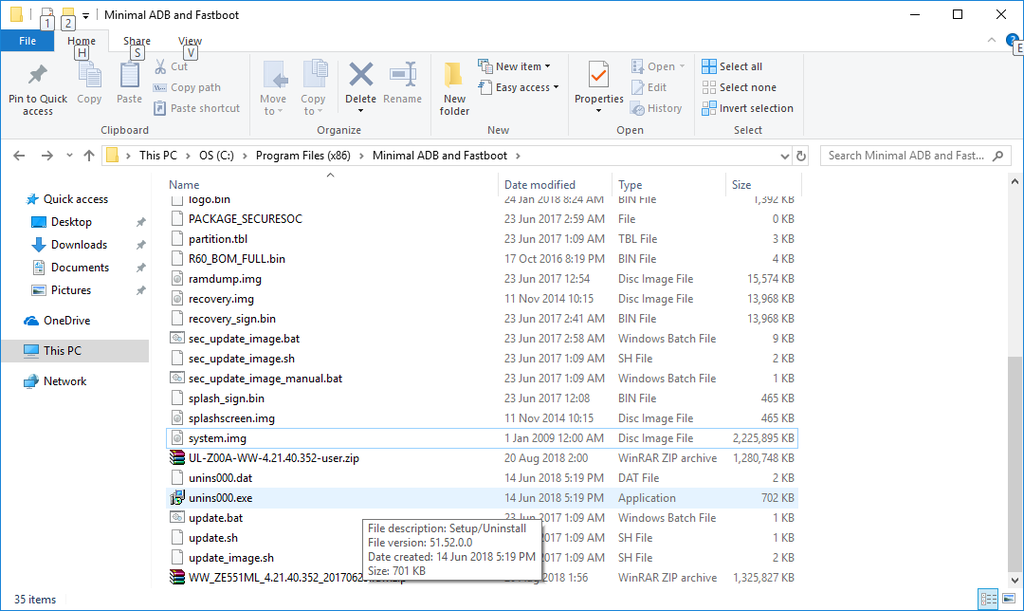Screen dimensions: 1024x611
Task: Sort files by Date modified column
Action: tap(540, 185)
